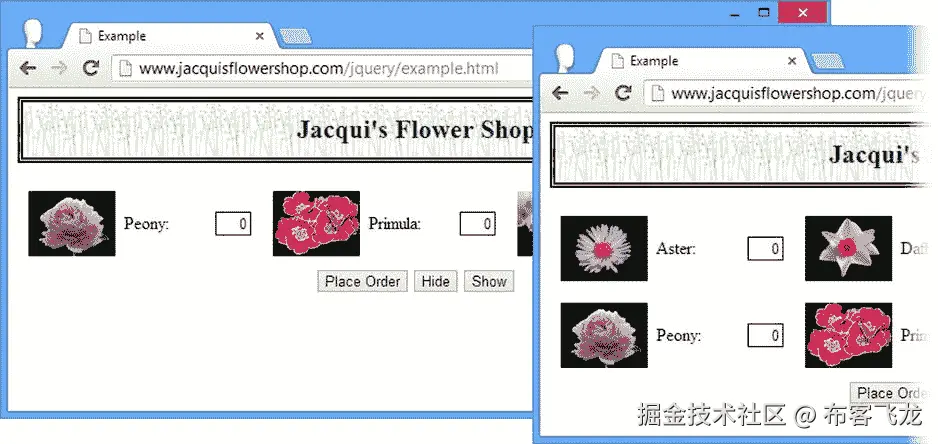This screenshot has height=444, width=938.
Task: Click the page icon in the right address bar
Action: tap(658, 93)
